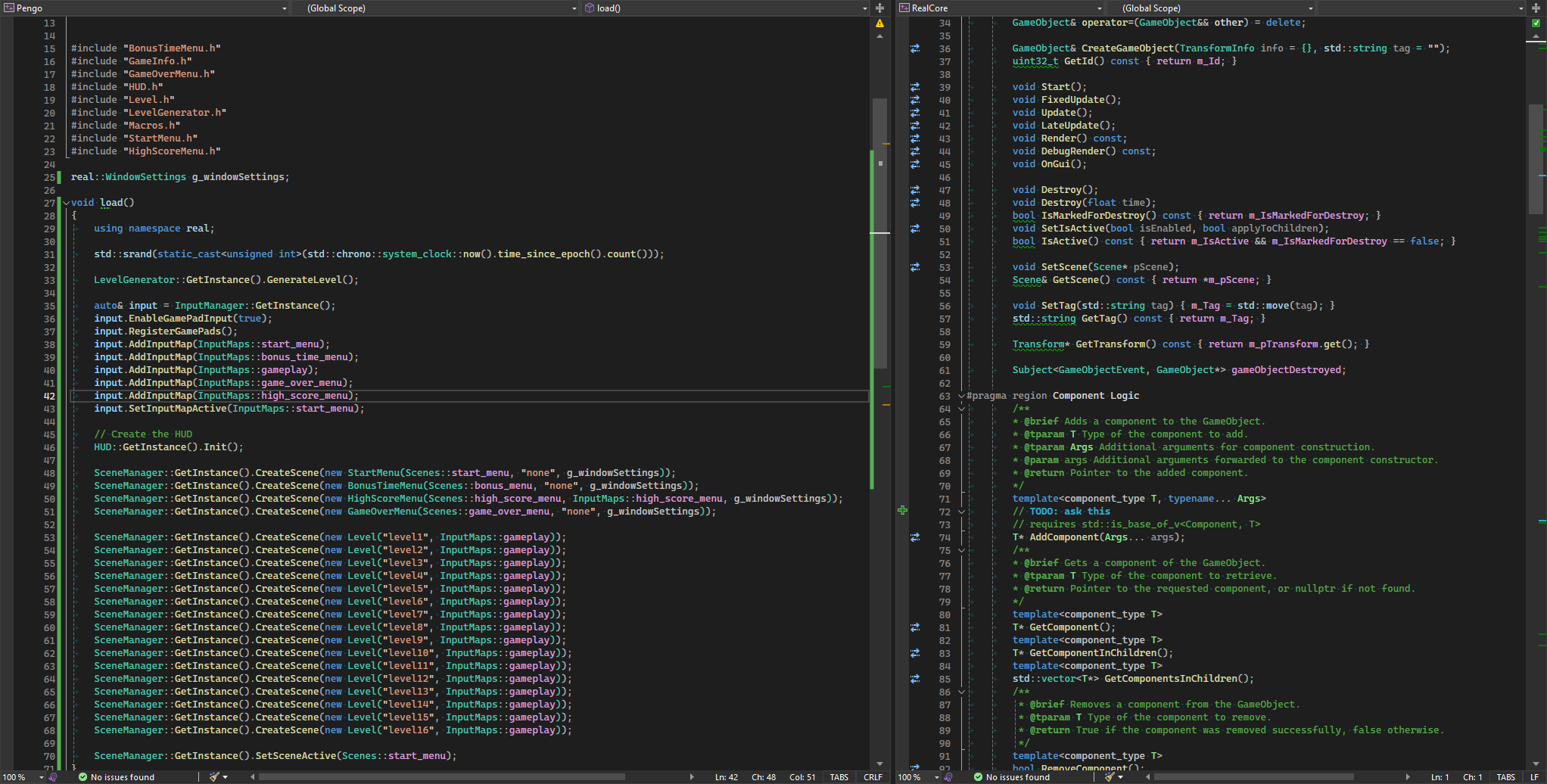Click 'Ch: 48' character indicator in left pane
Image resolution: width=1547 pixels, height=784 pixels.
click(x=764, y=777)
